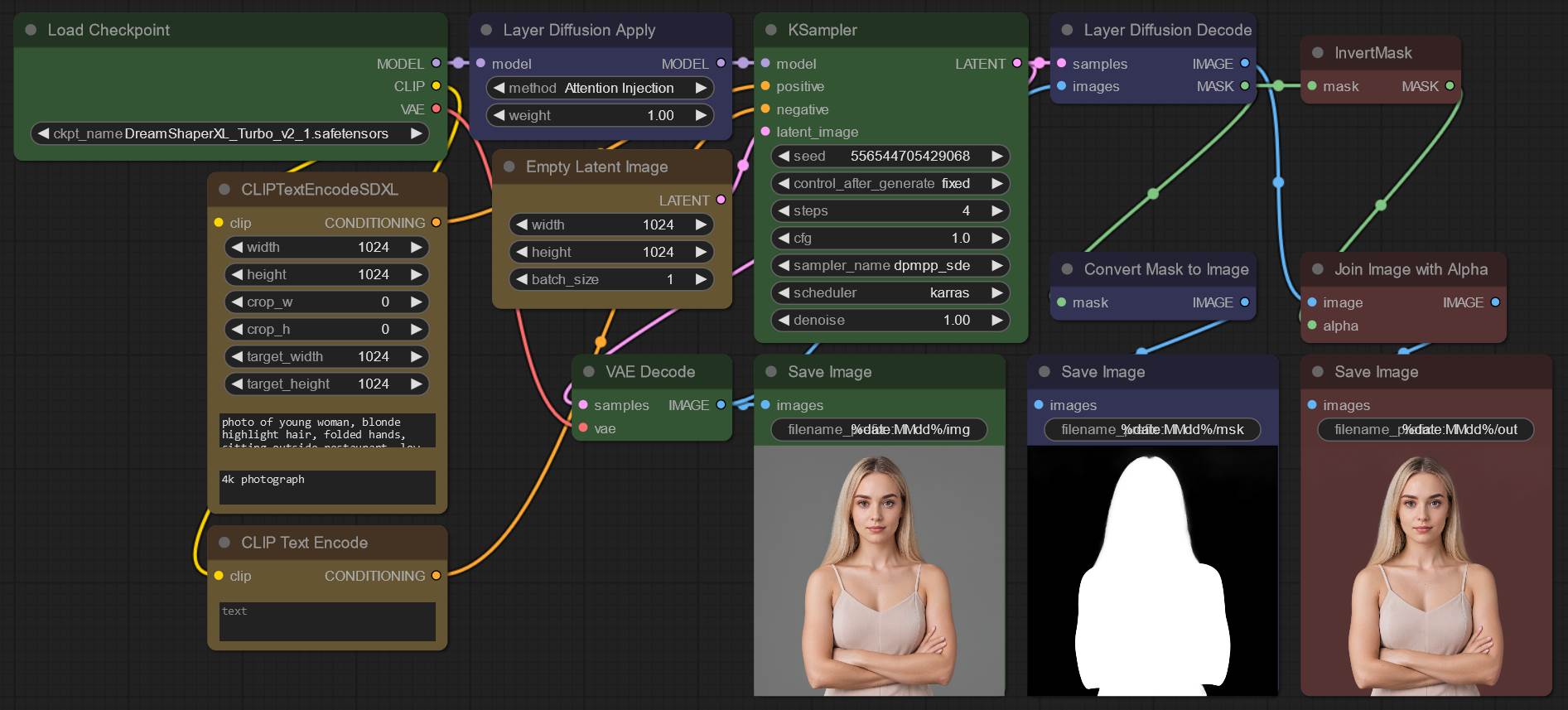Open the transparent output portrait preview
This screenshot has height=710, width=1568.
[1426, 571]
